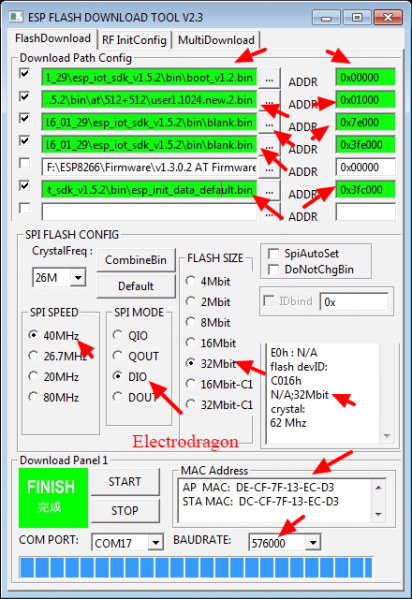Select 20MHz SPI speed

point(54,377)
